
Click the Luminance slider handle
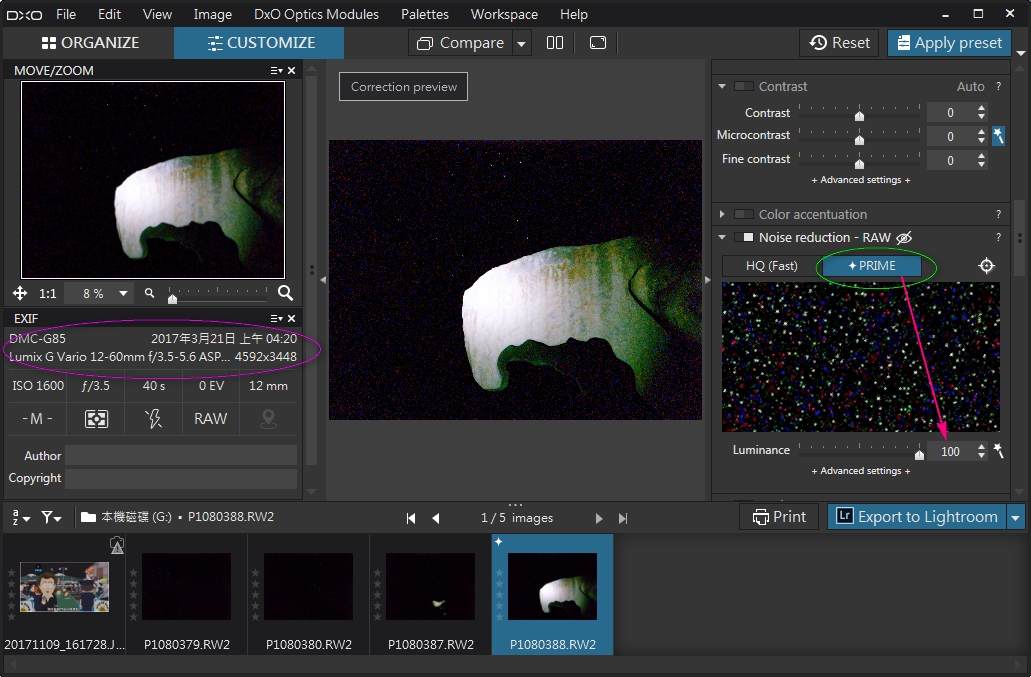click(x=919, y=454)
